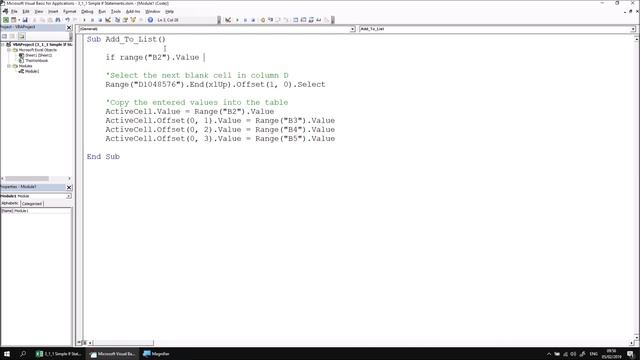Select the VBAProject root item

[42, 44]
